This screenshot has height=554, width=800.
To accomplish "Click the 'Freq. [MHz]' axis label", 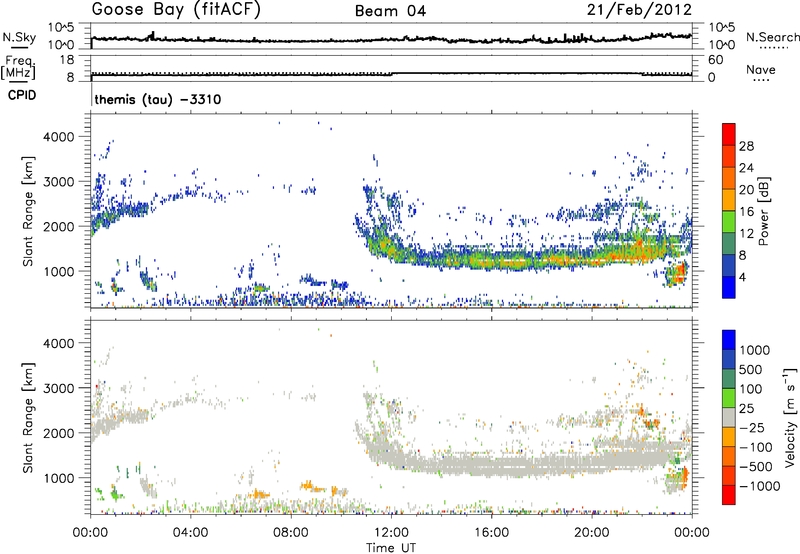I will [x=18, y=67].
